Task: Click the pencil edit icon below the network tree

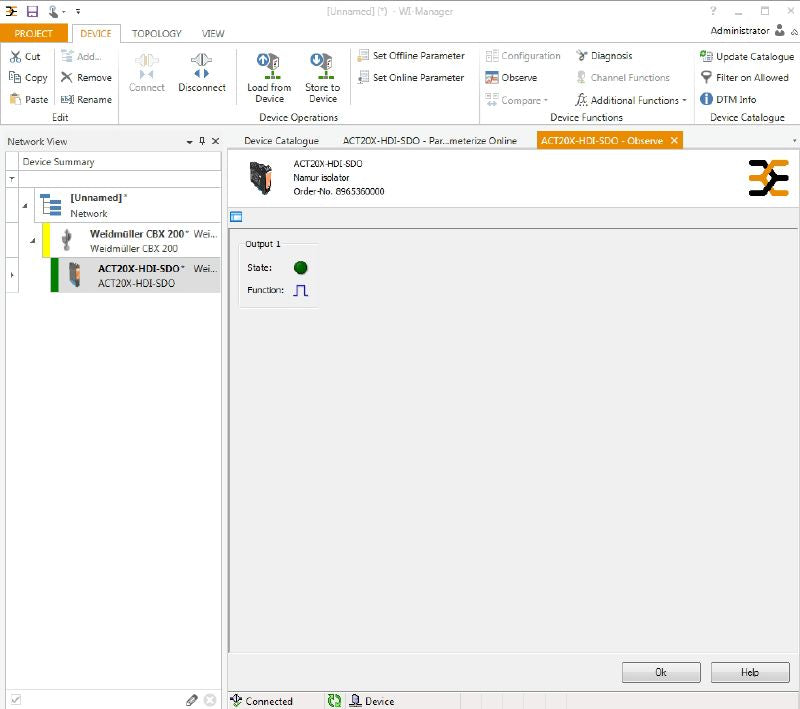Action: pyautogui.click(x=192, y=700)
